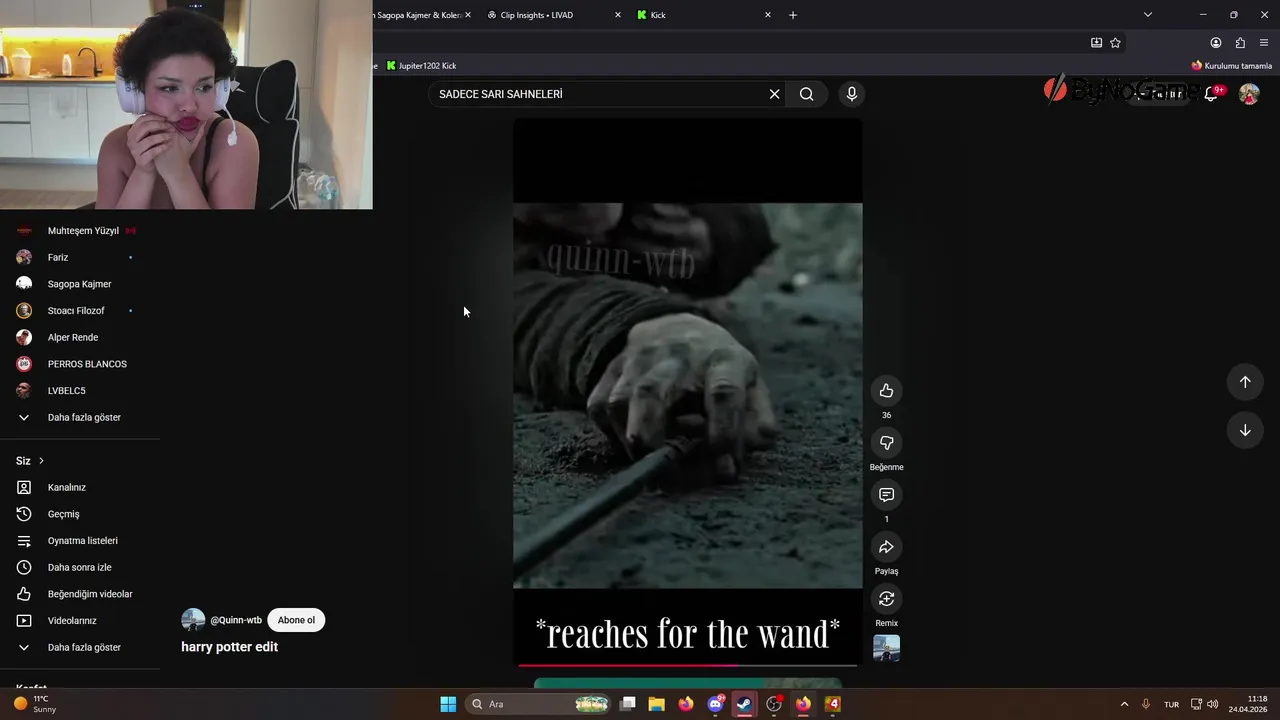Open Oynatma listeleri playlists
1280x720 pixels.
[80, 541]
